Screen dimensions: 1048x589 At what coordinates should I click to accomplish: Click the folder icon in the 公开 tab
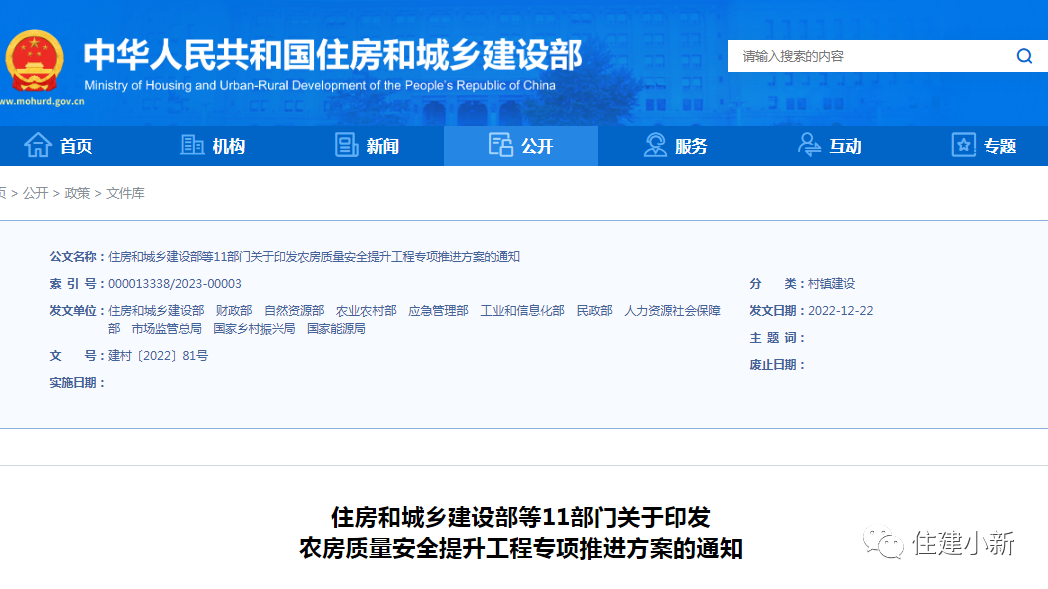[500, 144]
